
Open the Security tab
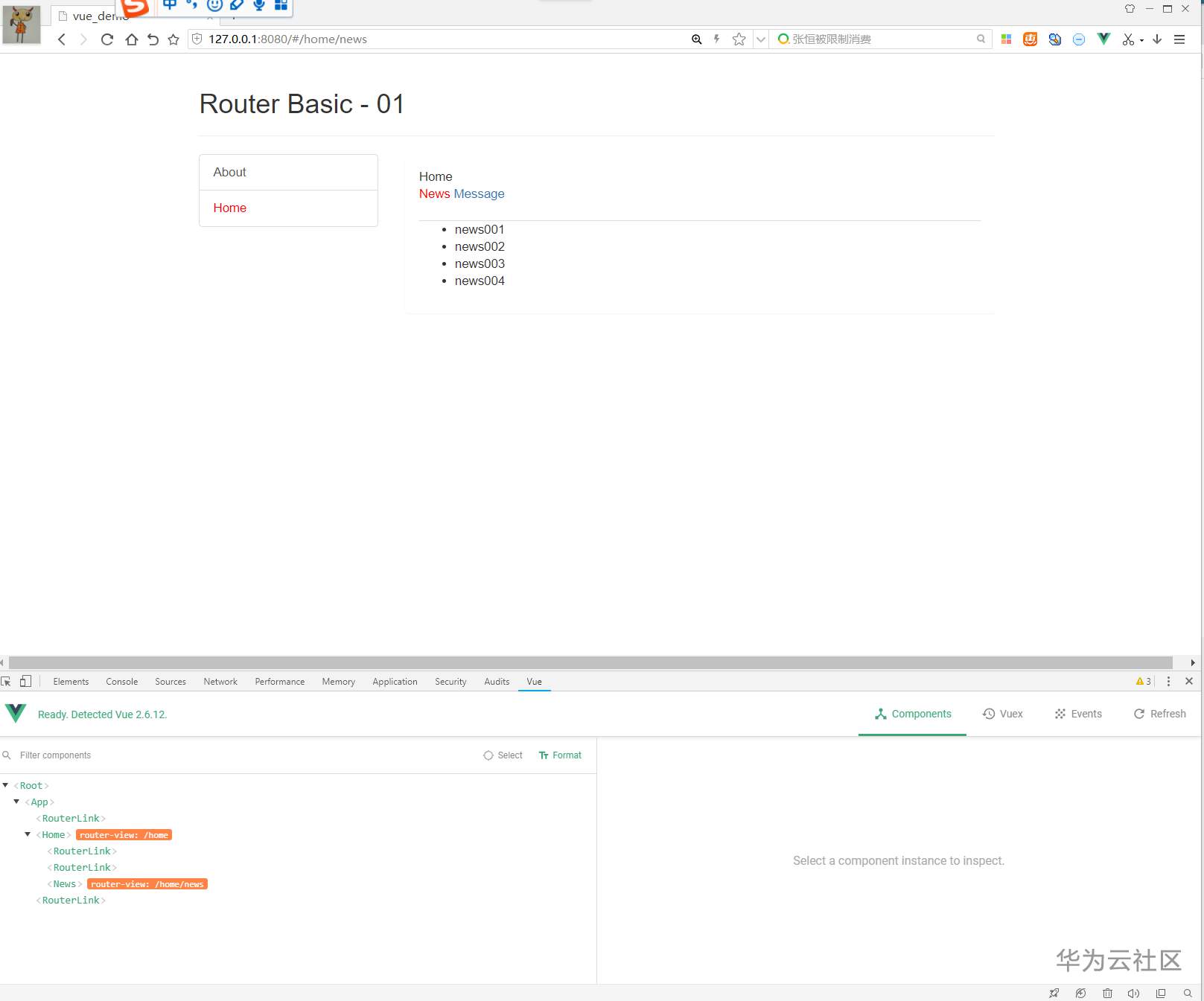(x=450, y=681)
